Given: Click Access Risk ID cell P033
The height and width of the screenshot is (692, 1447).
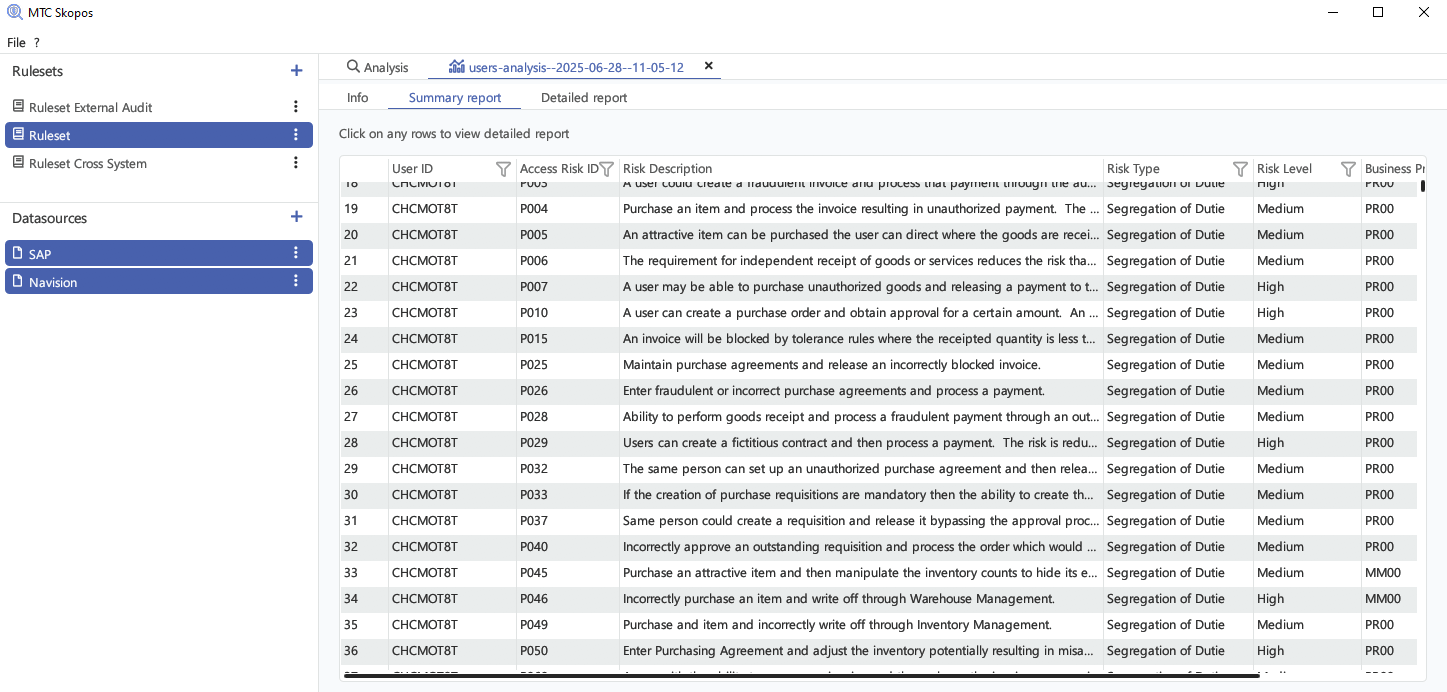Looking at the screenshot, I should click(568, 495).
